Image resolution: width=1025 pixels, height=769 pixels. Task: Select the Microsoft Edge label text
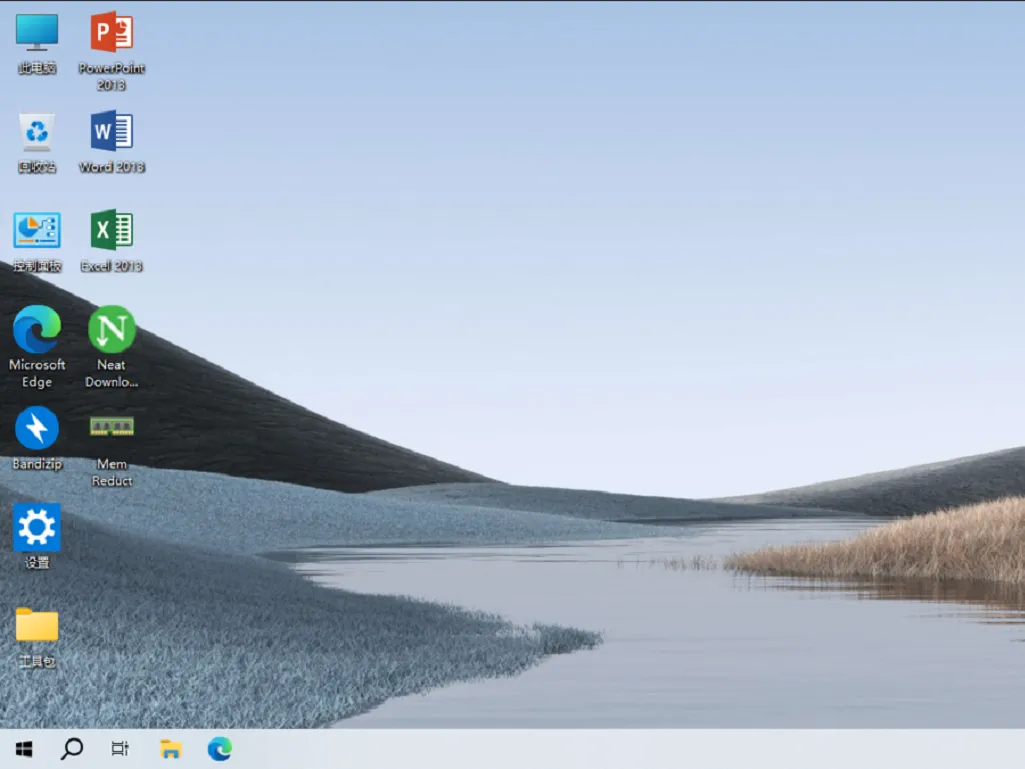coord(37,372)
